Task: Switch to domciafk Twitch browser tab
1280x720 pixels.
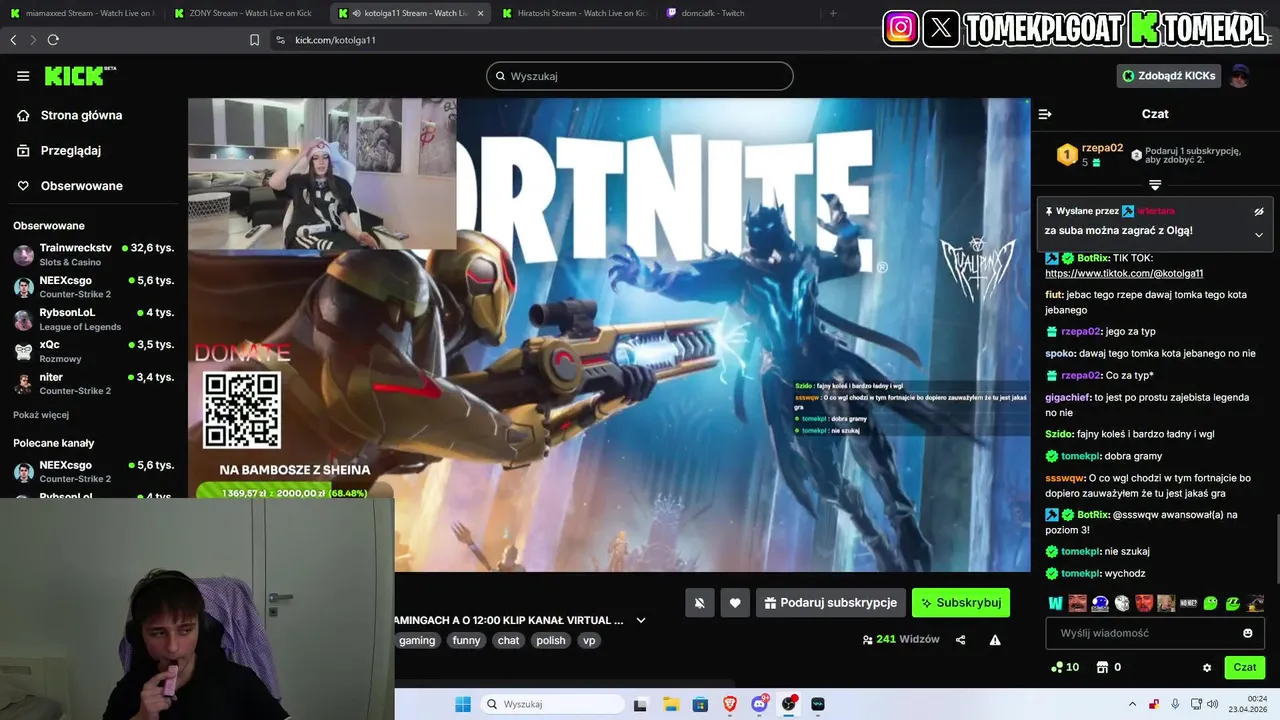Action: tap(736, 13)
